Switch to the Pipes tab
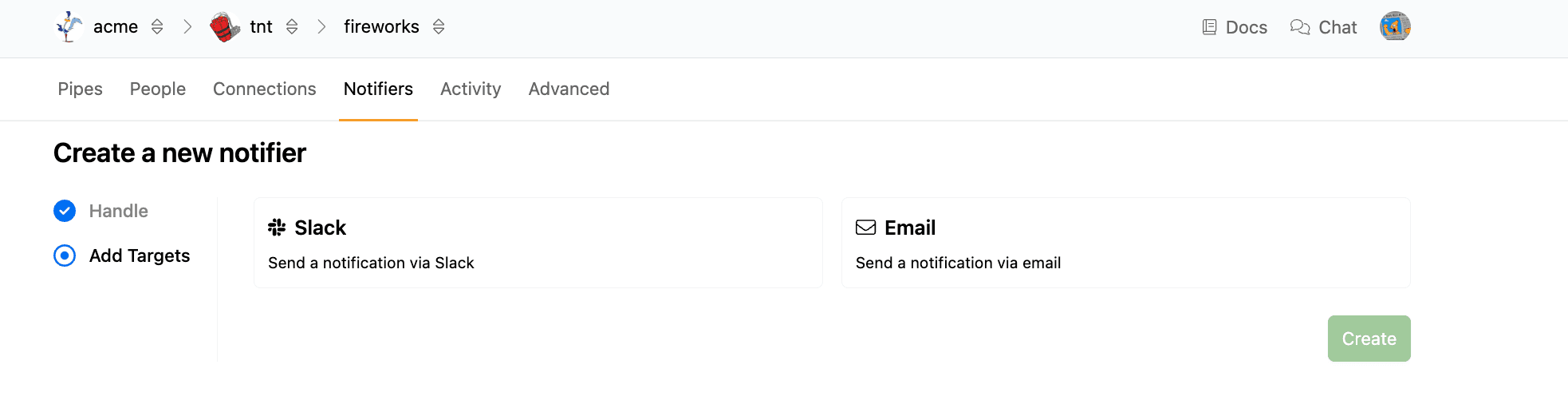The height and width of the screenshot is (412, 1568). tap(80, 89)
